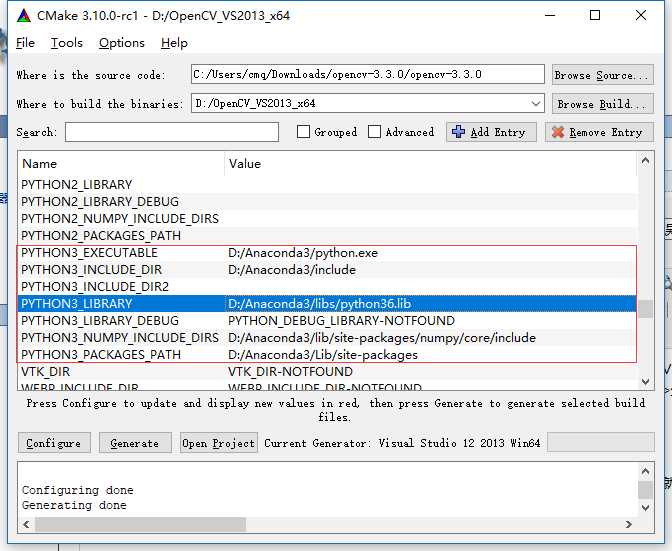
Task: Click the highlighted PYTHON3_LIBRARY name
Action: pyautogui.click(x=77, y=304)
